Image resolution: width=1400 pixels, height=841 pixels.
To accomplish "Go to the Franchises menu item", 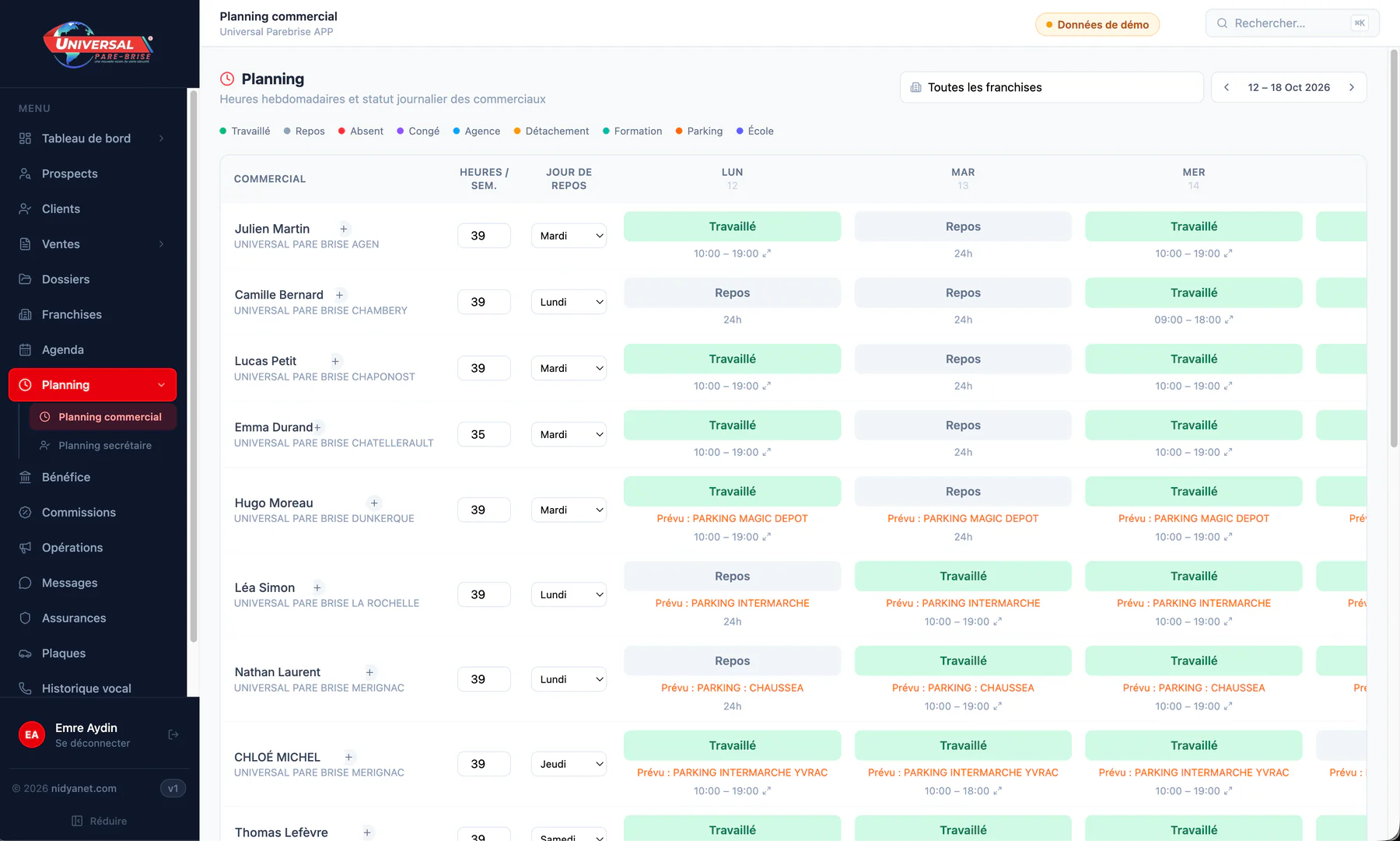I will [x=93, y=314].
